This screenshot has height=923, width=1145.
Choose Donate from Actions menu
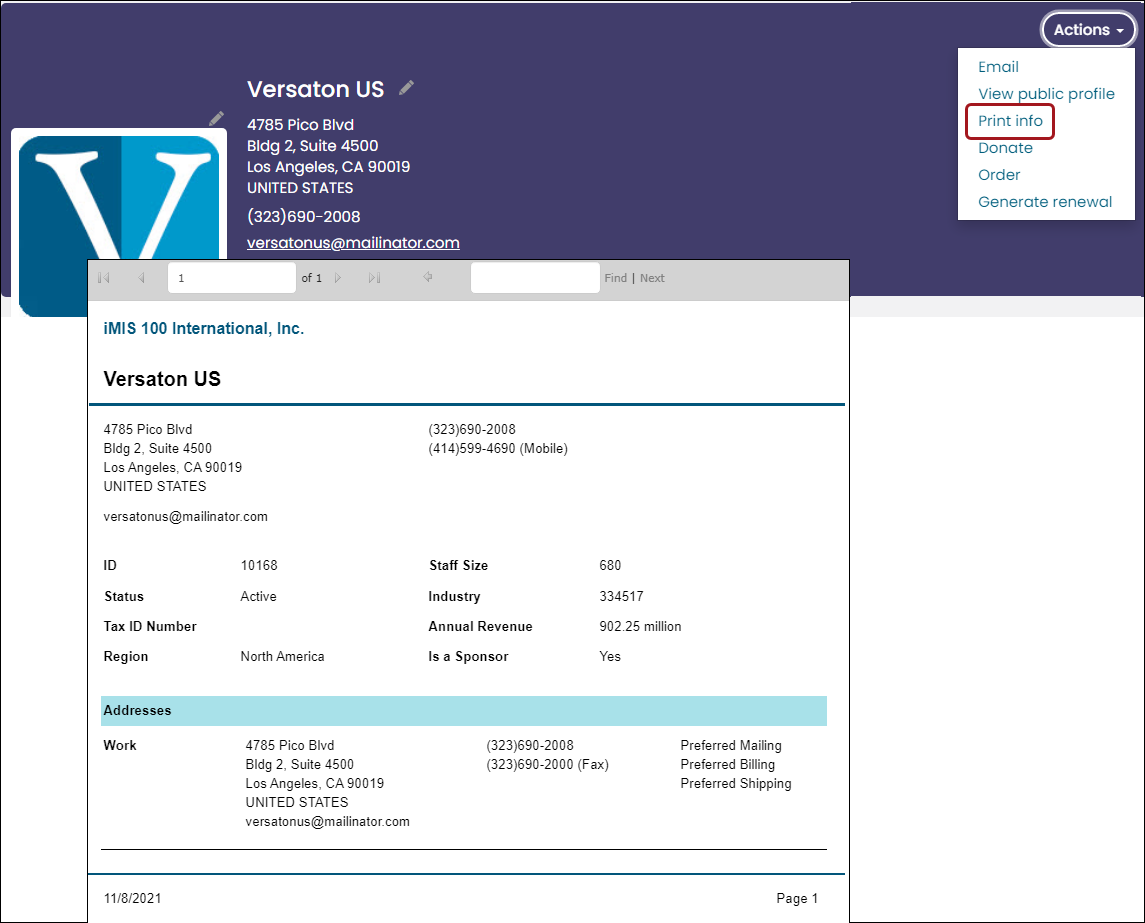pos(1005,148)
